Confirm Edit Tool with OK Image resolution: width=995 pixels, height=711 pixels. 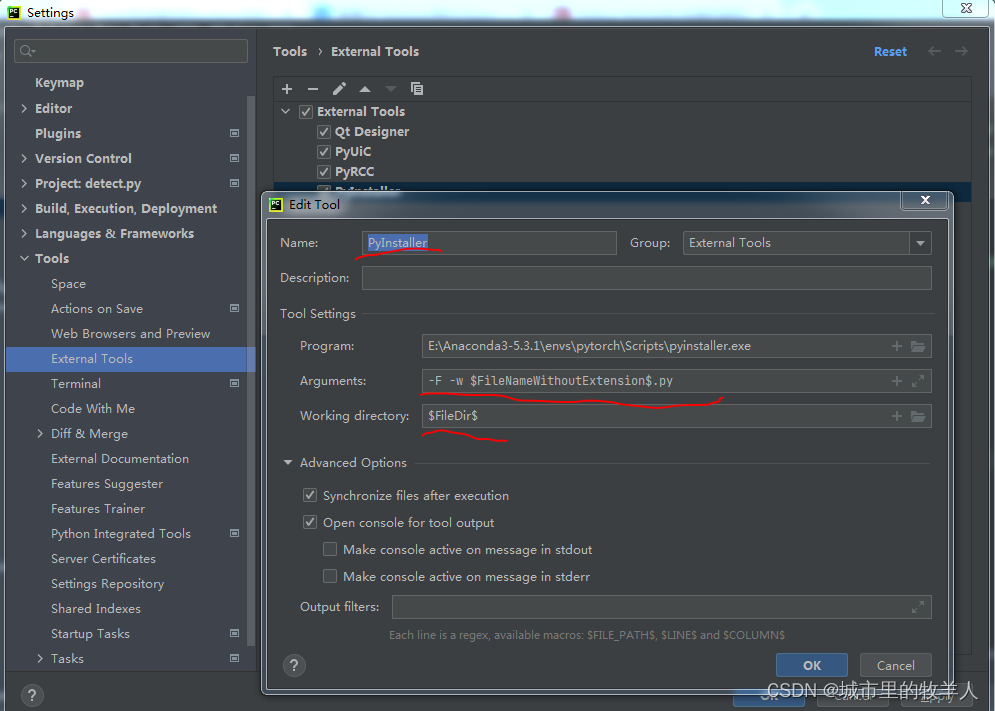click(x=812, y=665)
